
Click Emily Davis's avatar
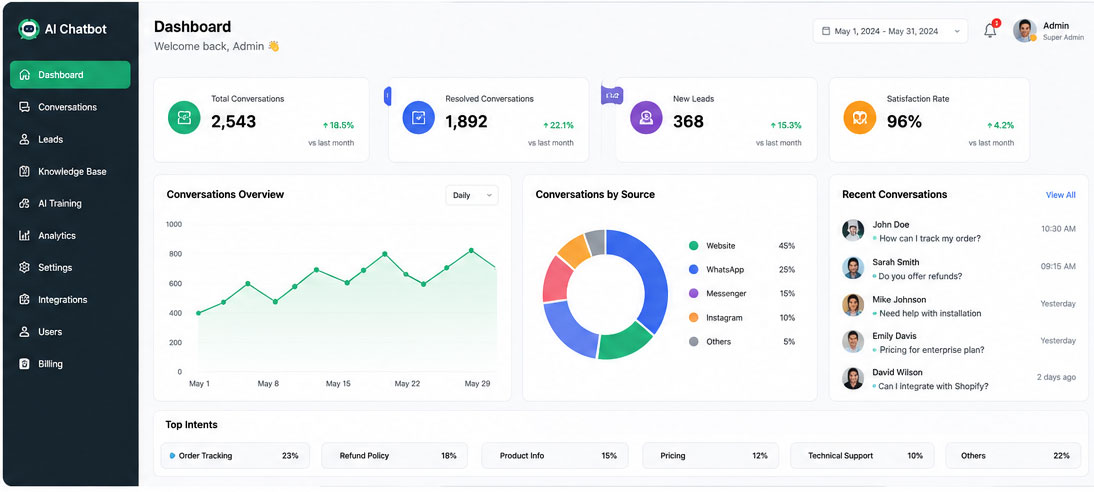pyautogui.click(x=853, y=341)
